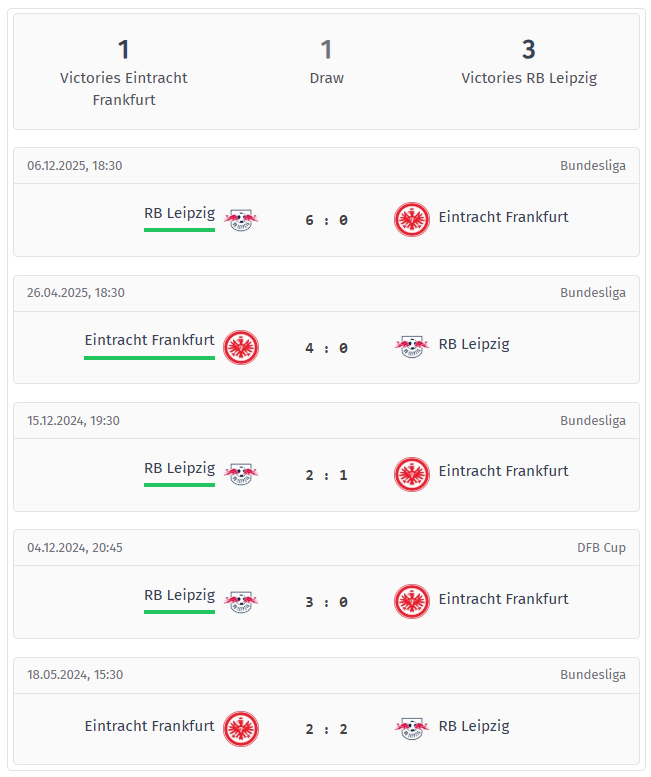Image resolution: width=651 pixels, height=777 pixels.
Task: Click the DFB Cup competition label
Action: click(x=601, y=548)
